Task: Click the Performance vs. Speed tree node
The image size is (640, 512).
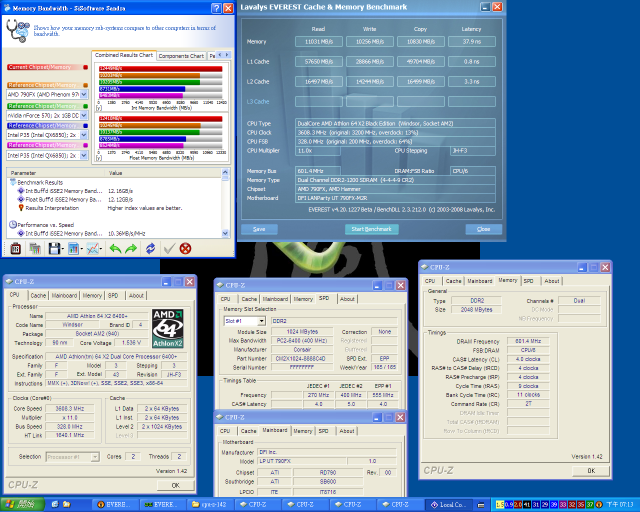Action: tap(45, 225)
